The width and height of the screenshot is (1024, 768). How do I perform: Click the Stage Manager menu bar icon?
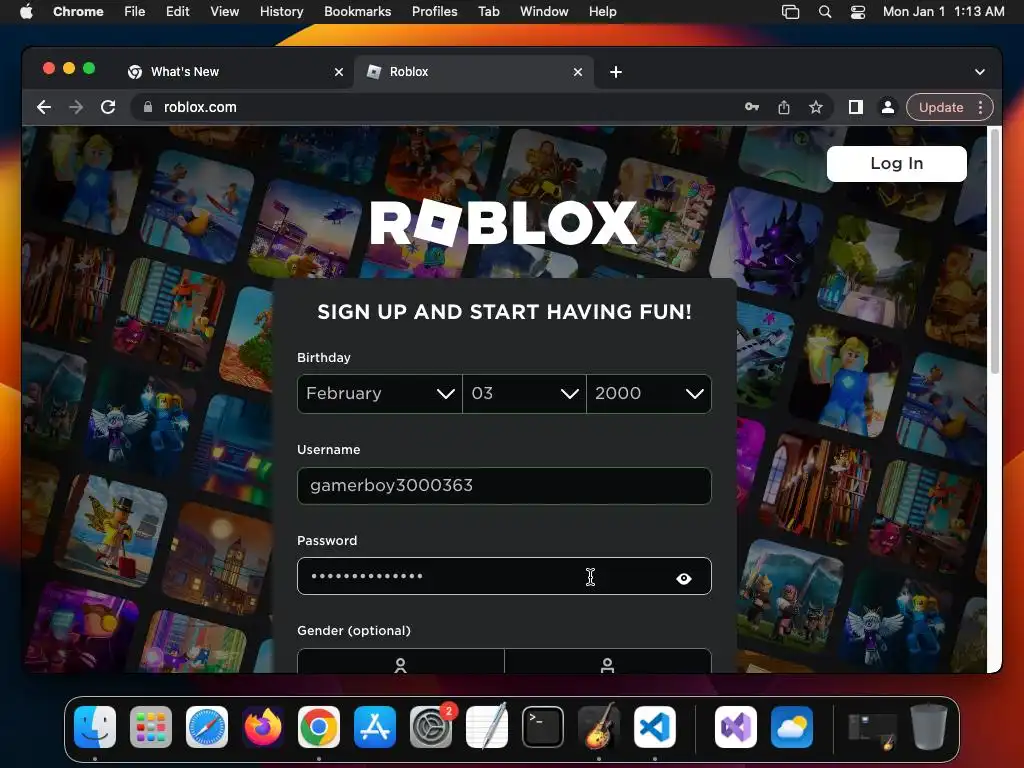pyautogui.click(x=790, y=12)
